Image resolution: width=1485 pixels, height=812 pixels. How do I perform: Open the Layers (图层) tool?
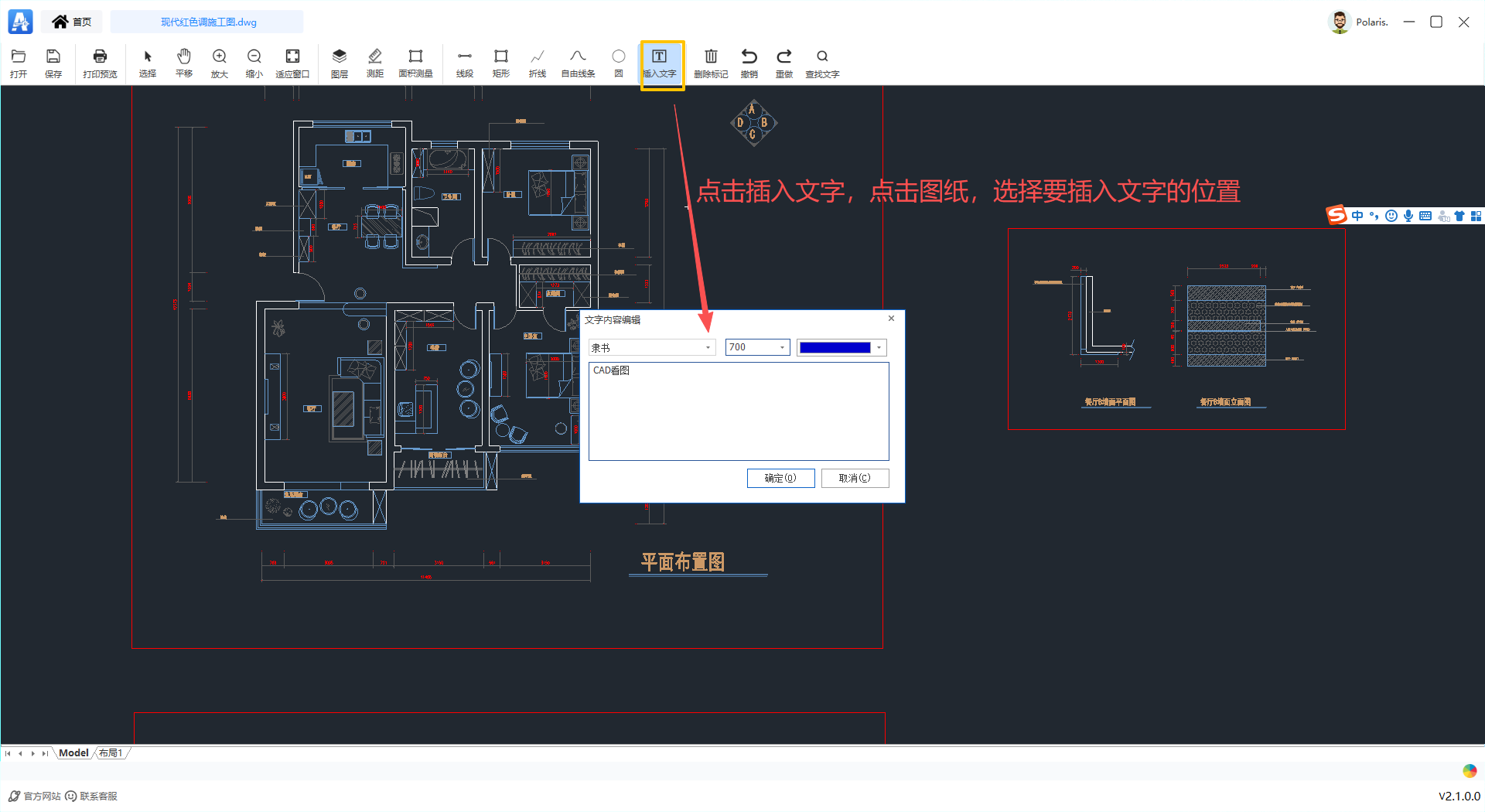[339, 63]
